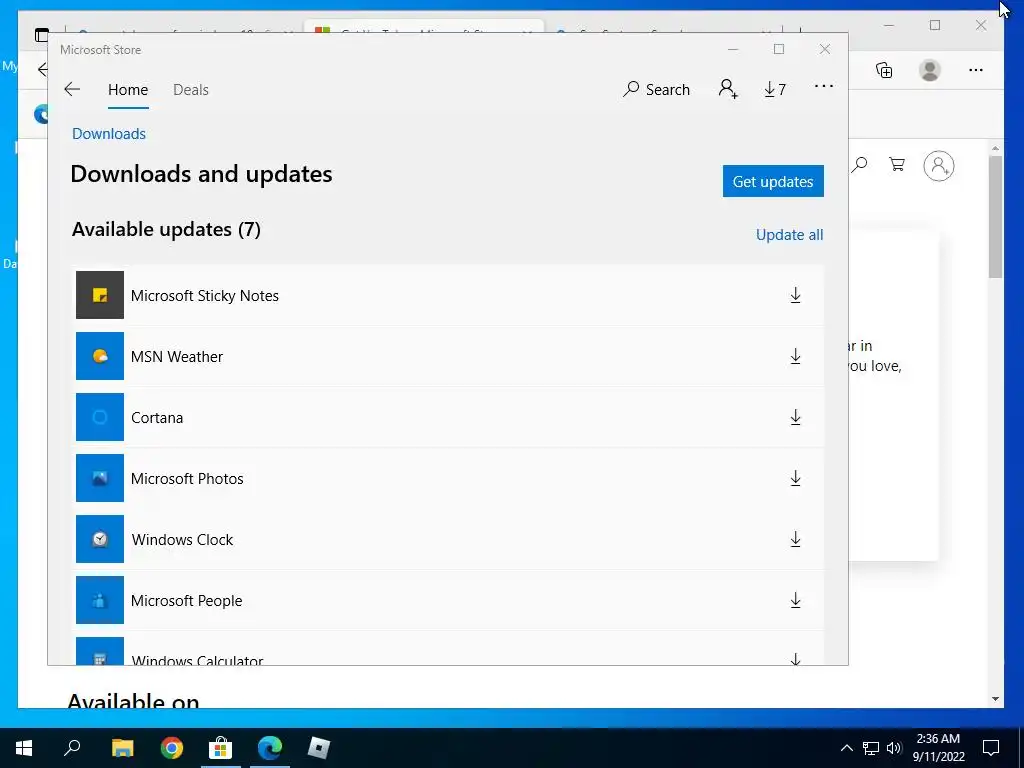Select the MSN Weather name
The height and width of the screenshot is (768, 1024).
177,357
